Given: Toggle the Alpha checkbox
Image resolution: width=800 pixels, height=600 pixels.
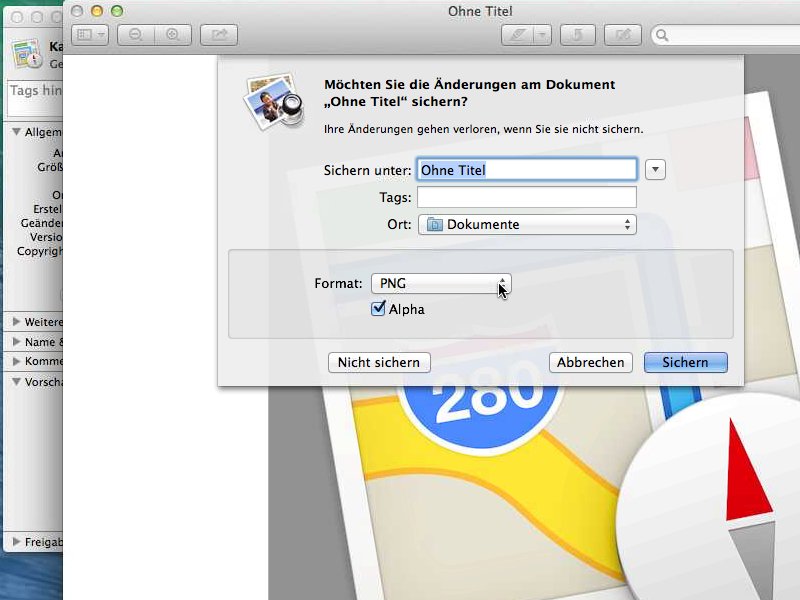Looking at the screenshot, I should (378, 308).
